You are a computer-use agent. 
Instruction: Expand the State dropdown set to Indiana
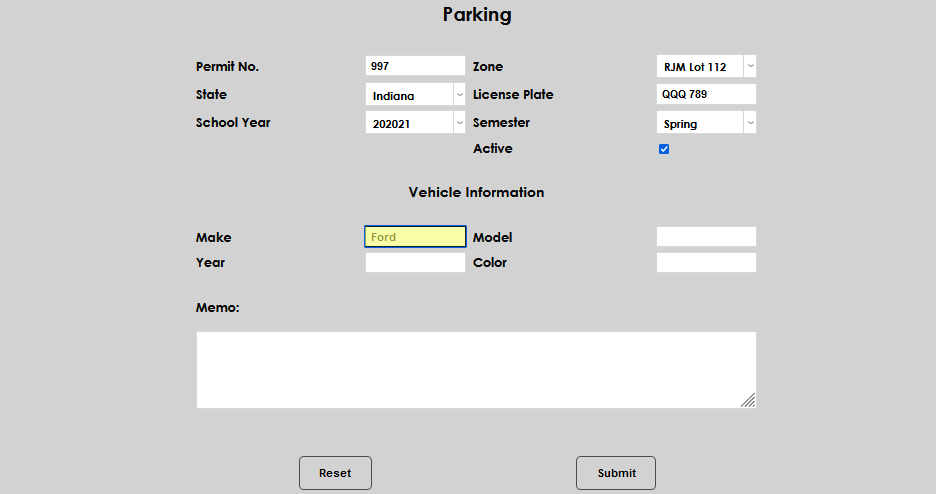click(415, 95)
